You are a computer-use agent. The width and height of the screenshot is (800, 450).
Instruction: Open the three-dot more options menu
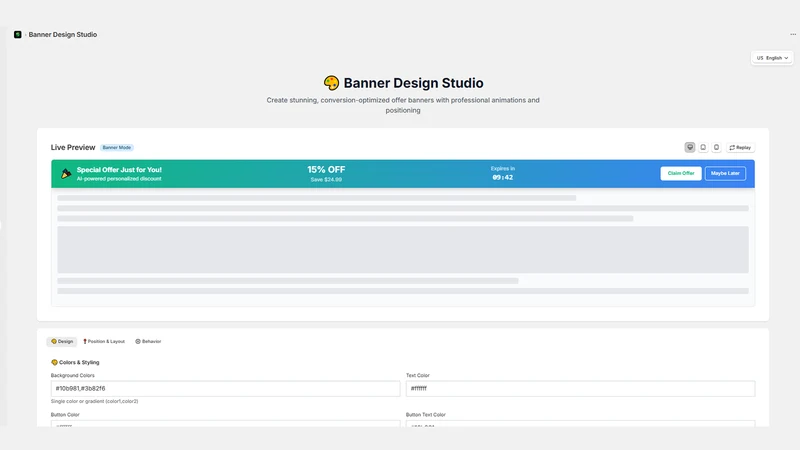pyautogui.click(x=793, y=35)
